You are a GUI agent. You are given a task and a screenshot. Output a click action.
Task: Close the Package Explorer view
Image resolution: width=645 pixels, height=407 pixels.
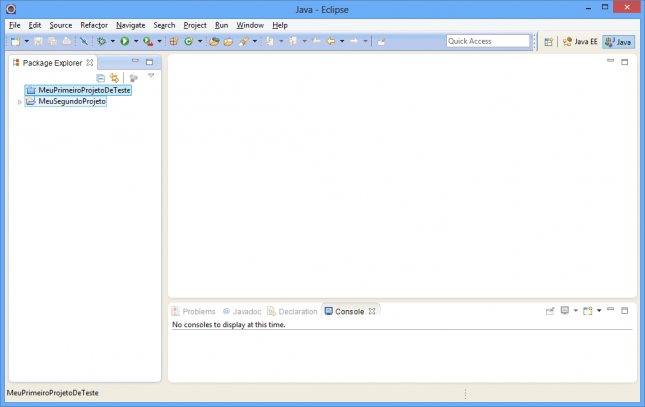[90, 63]
